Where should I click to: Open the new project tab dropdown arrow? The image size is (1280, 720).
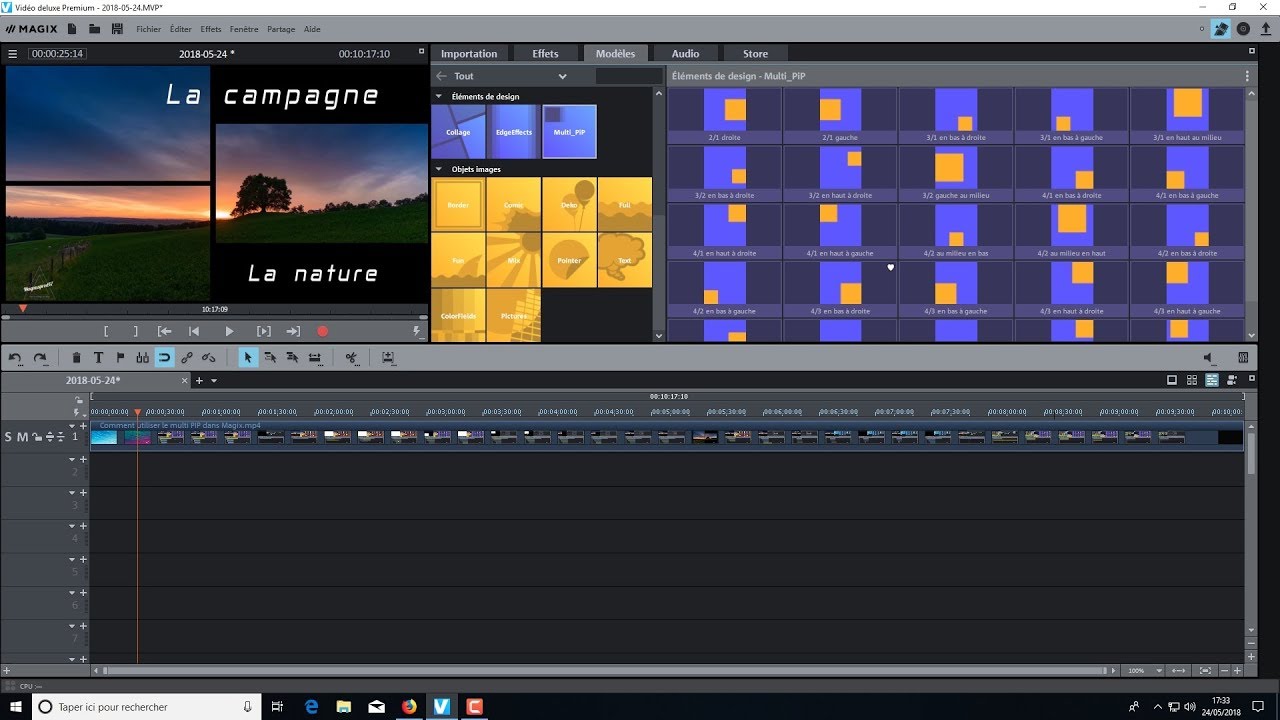tap(214, 381)
